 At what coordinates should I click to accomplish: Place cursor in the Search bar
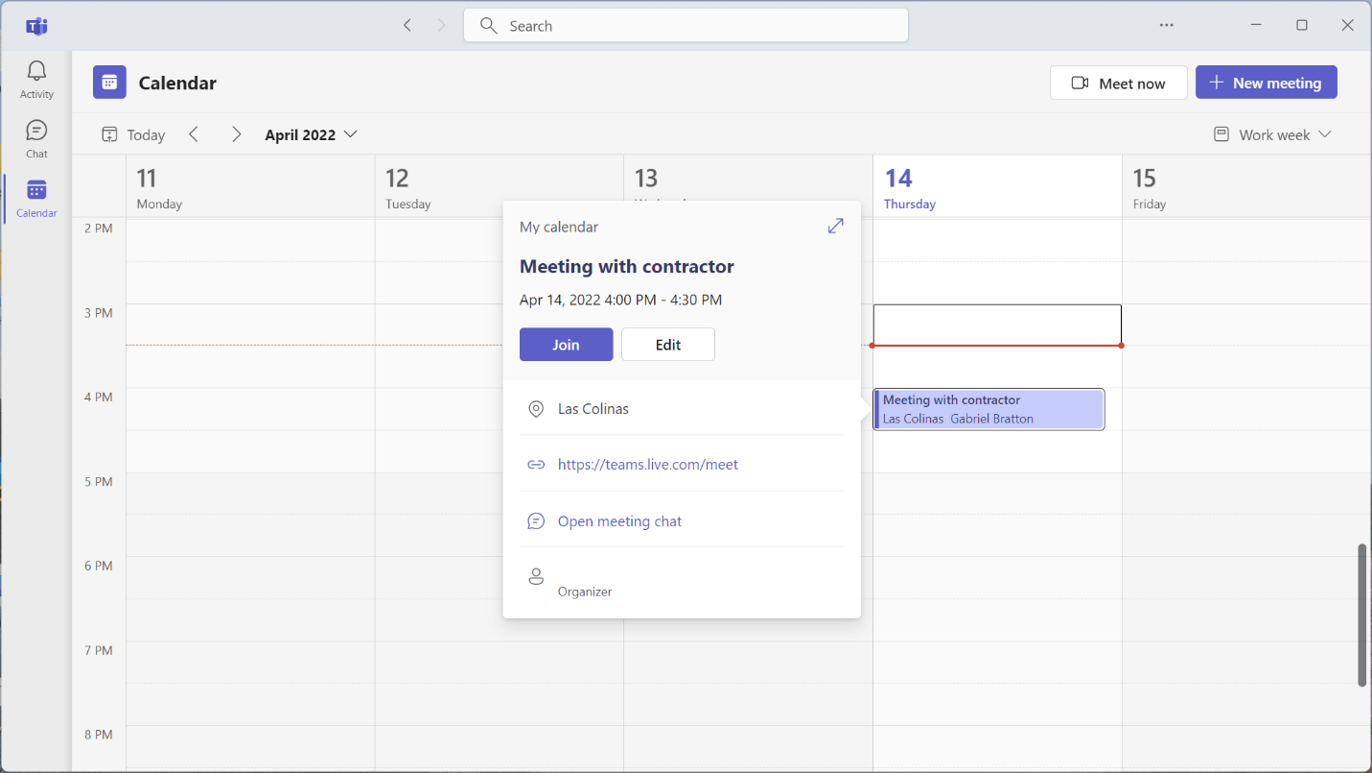(x=686, y=25)
